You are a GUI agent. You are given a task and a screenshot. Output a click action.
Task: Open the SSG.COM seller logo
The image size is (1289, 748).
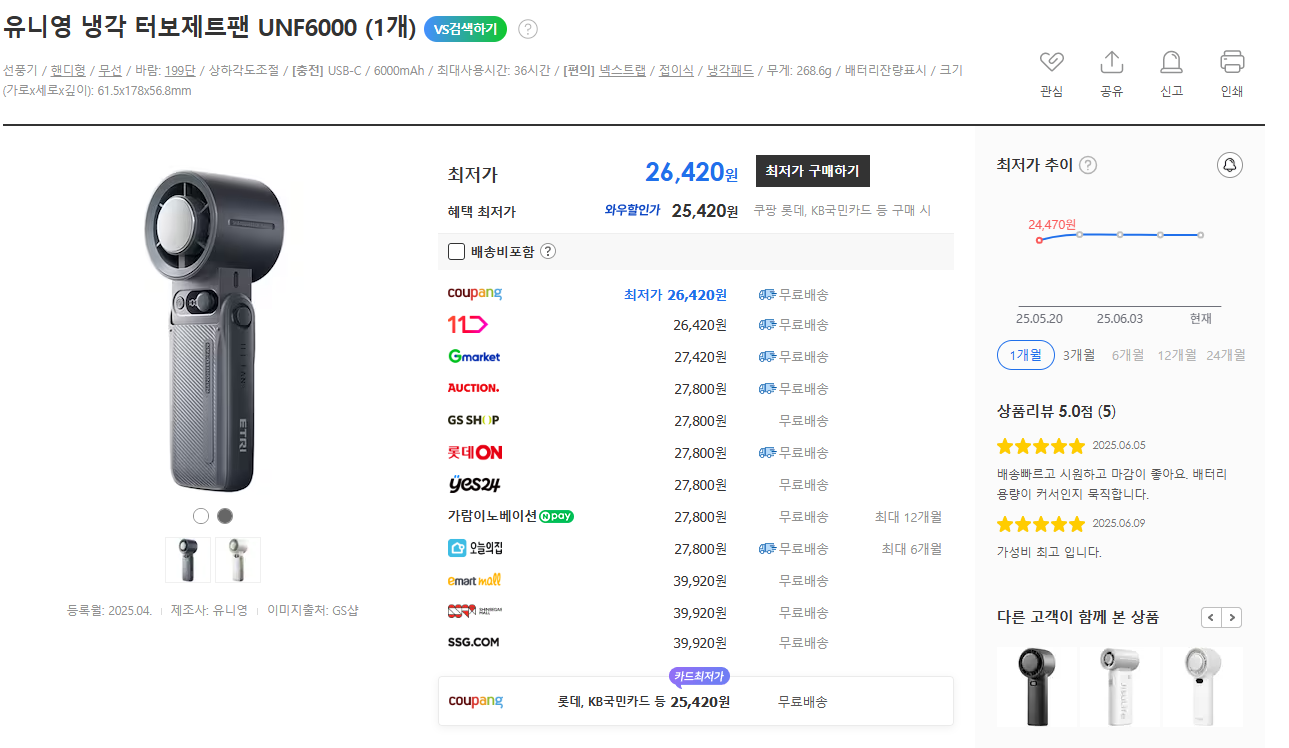point(473,642)
